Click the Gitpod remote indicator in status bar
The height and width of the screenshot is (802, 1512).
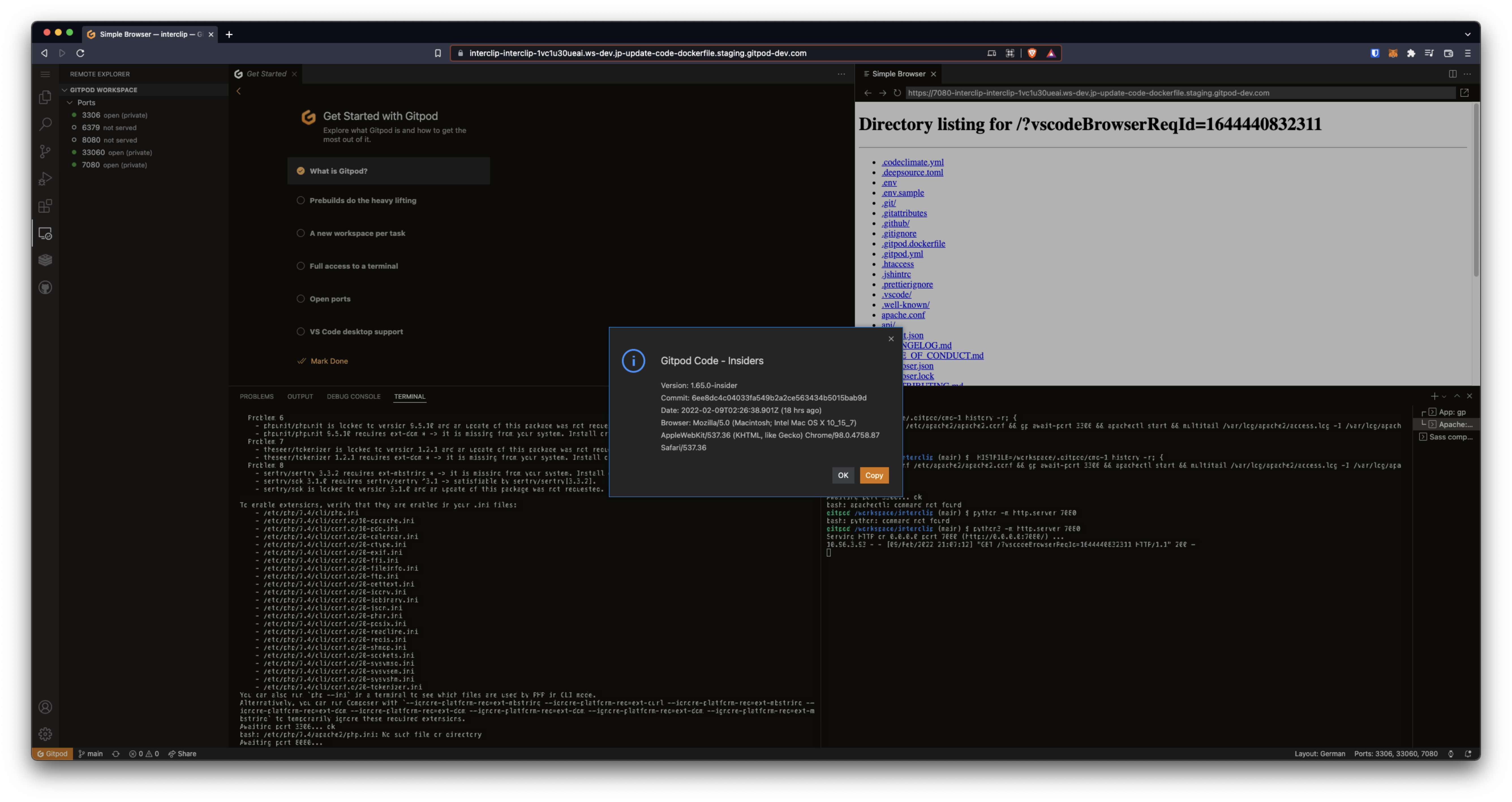tap(52, 754)
